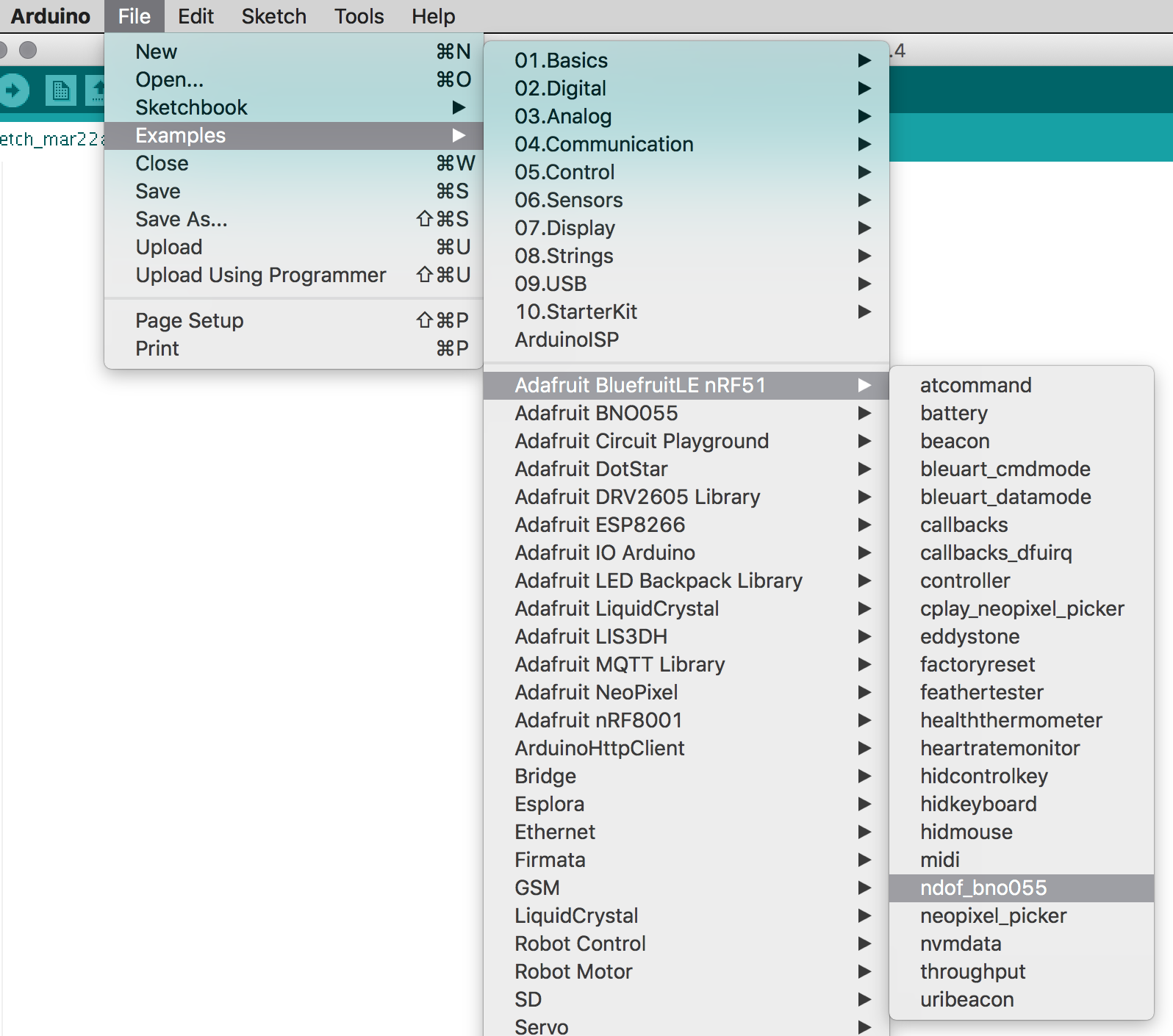
Task: Open the heartratemonitor example
Action: (x=1022, y=748)
